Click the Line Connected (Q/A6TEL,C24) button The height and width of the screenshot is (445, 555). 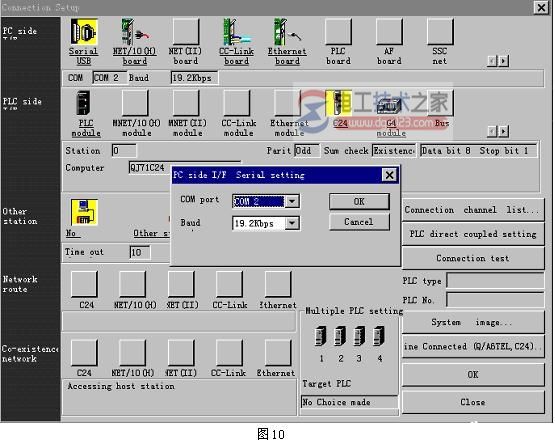tap(473, 347)
